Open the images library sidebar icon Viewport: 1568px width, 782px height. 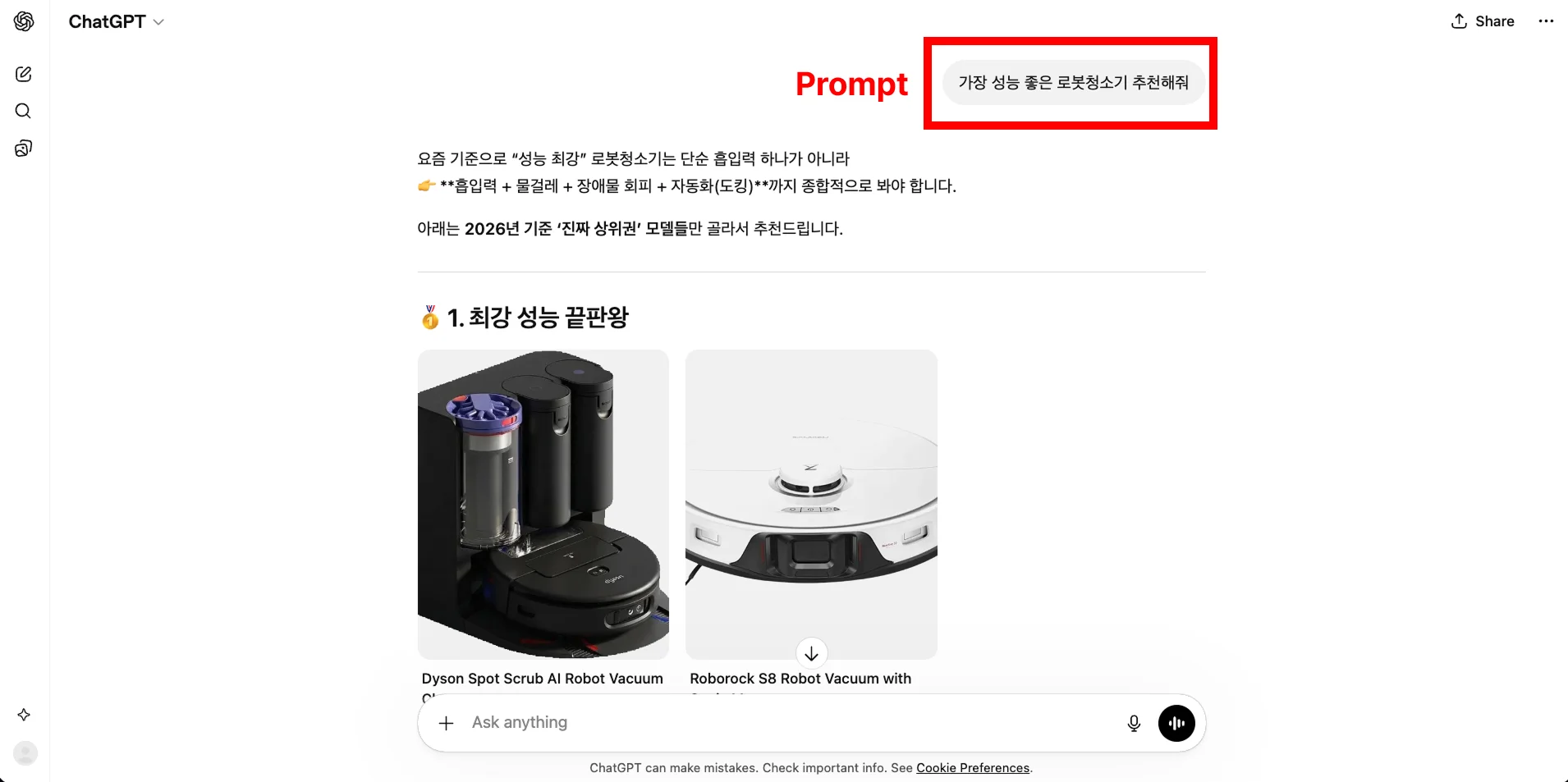(24, 148)
